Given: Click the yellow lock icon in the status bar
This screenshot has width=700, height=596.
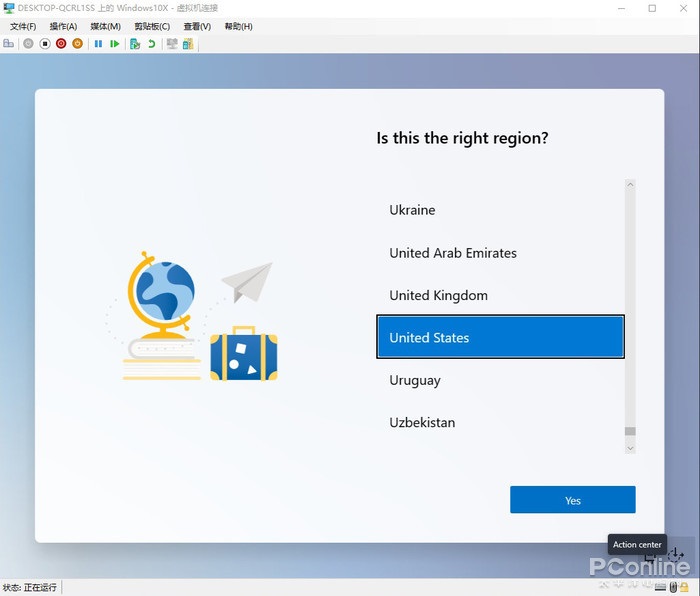Looking at the screenshot, I should tap(684, 587).
